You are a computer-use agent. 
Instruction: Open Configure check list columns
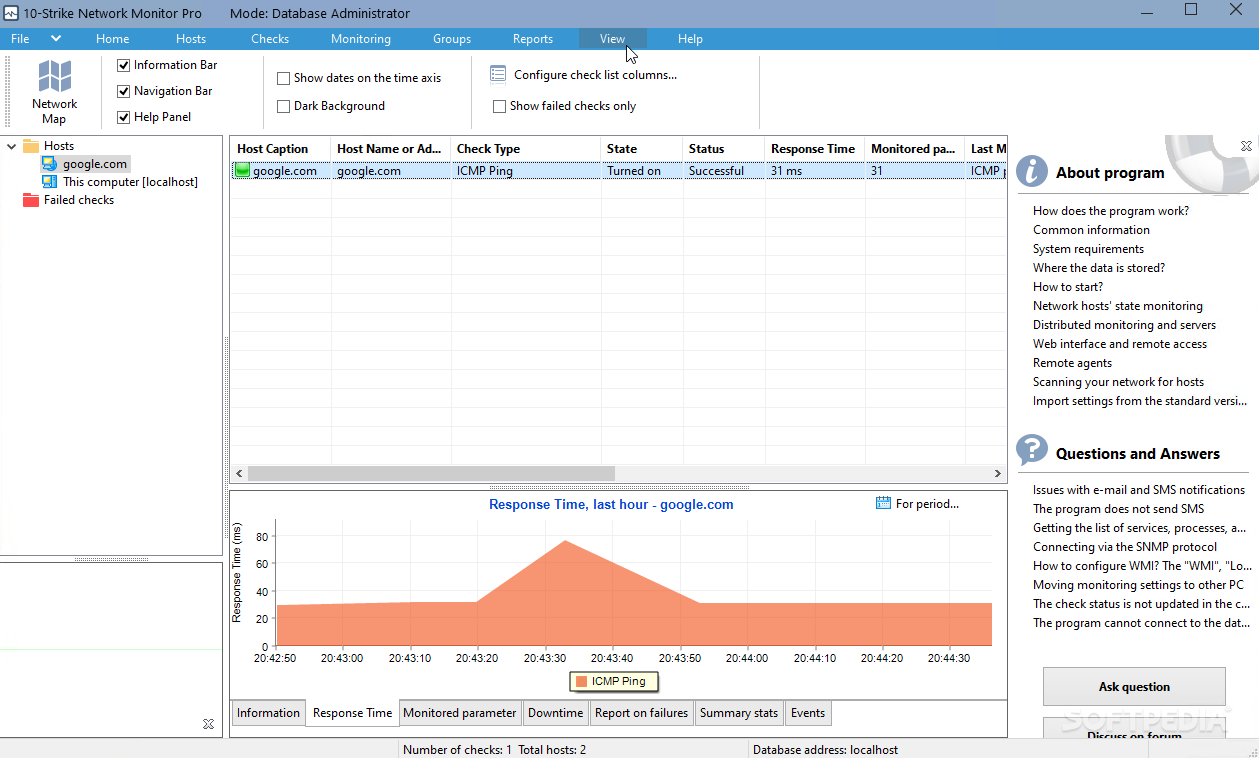[x=595, y=75]
